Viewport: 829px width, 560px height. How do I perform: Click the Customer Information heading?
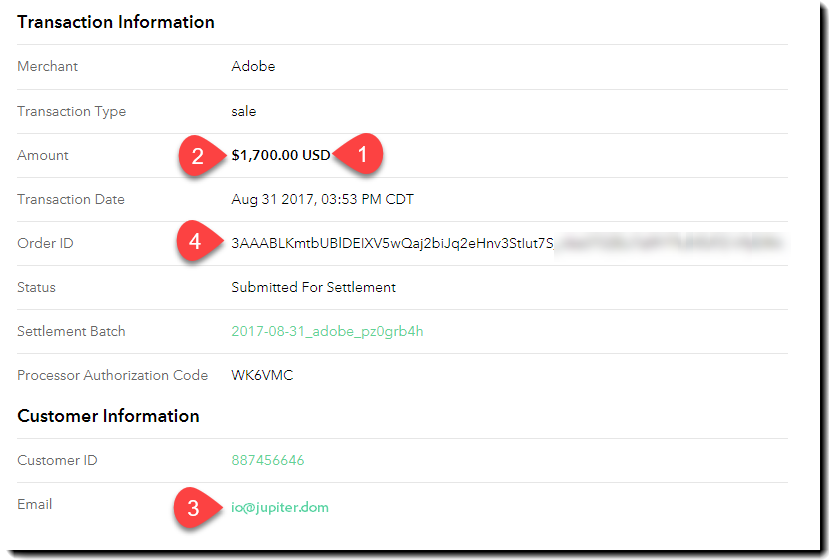[108, 416]
